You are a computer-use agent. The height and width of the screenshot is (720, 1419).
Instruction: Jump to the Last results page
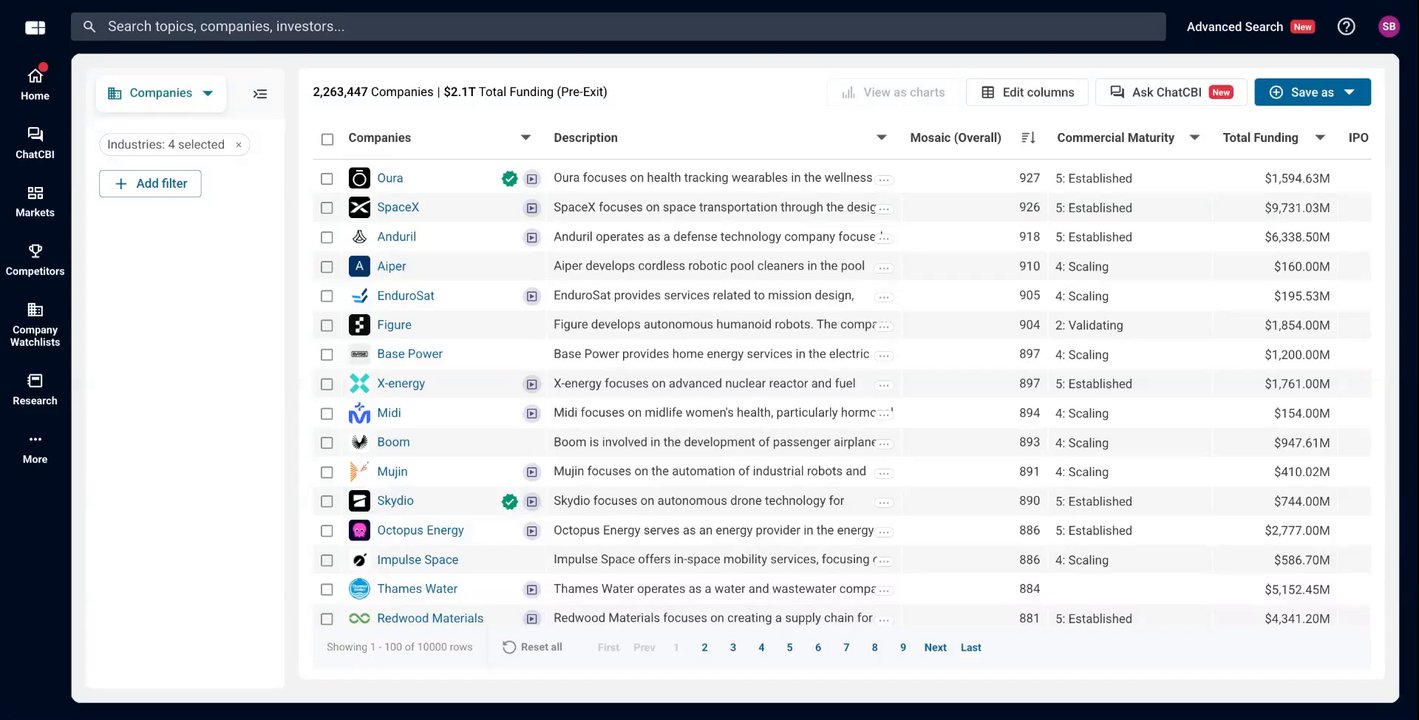point(971,648)
